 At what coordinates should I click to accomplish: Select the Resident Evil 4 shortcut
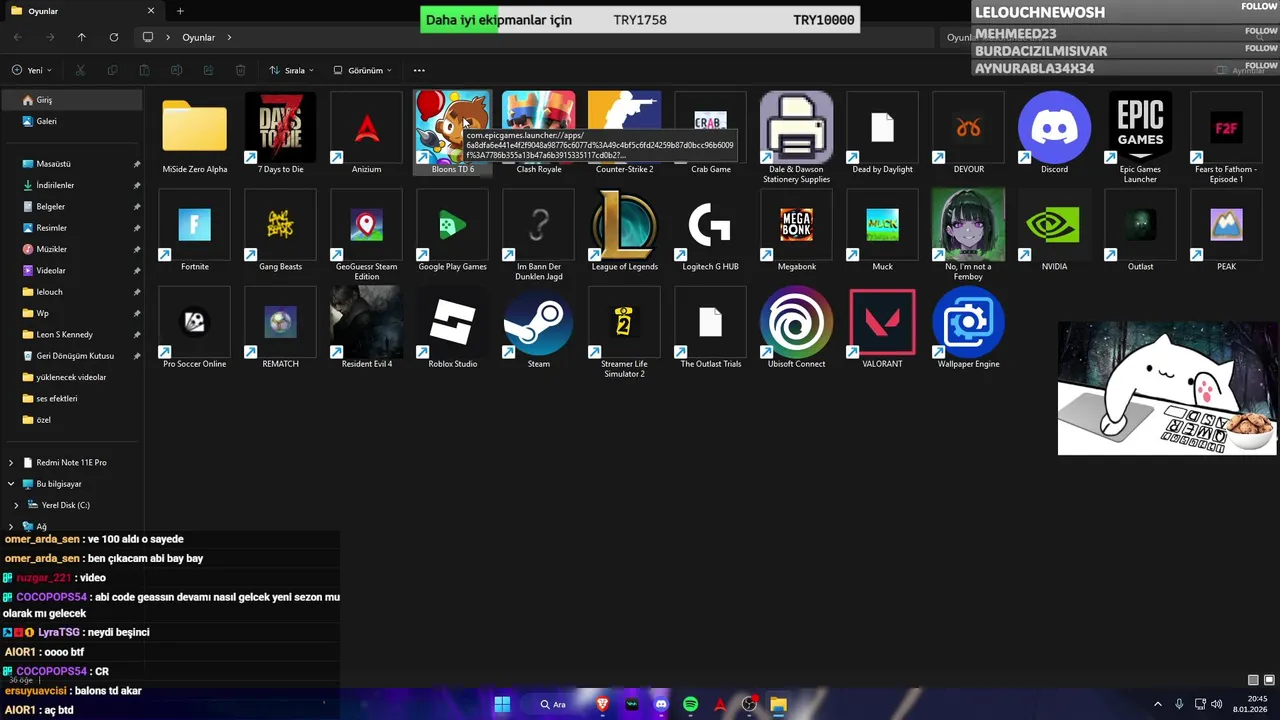coord(367,328)
